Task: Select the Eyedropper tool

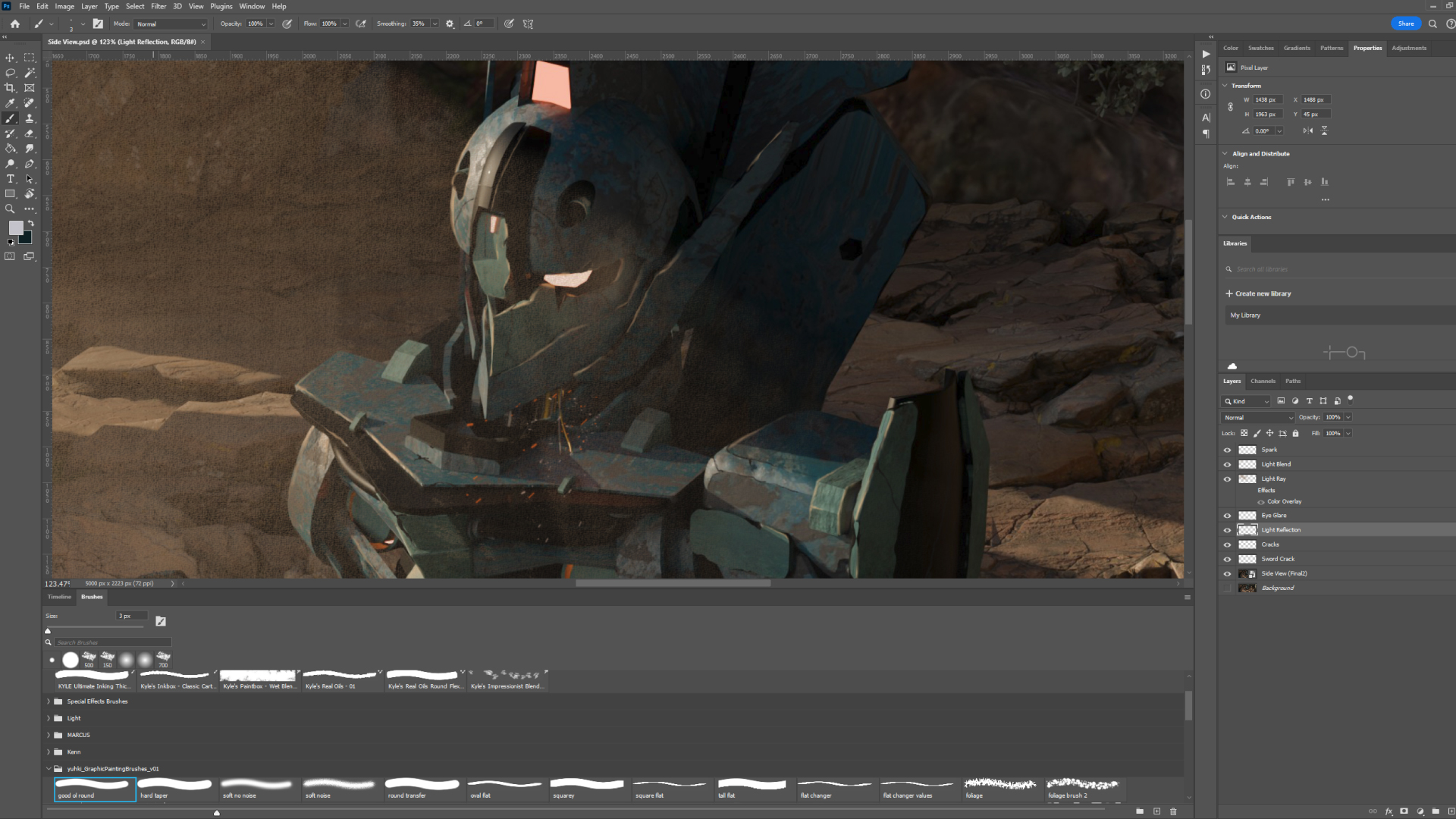Action: pyautogui.click(x=10, y=103)
